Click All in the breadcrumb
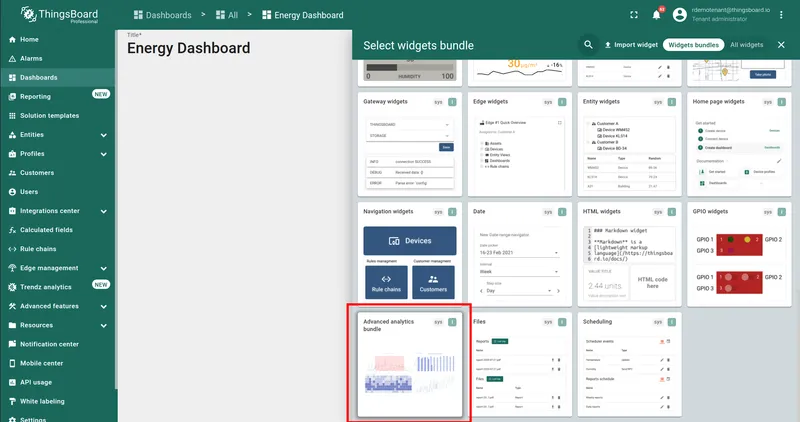The height and width of the screenshot is (422, 800). click(x=227, y=15)
